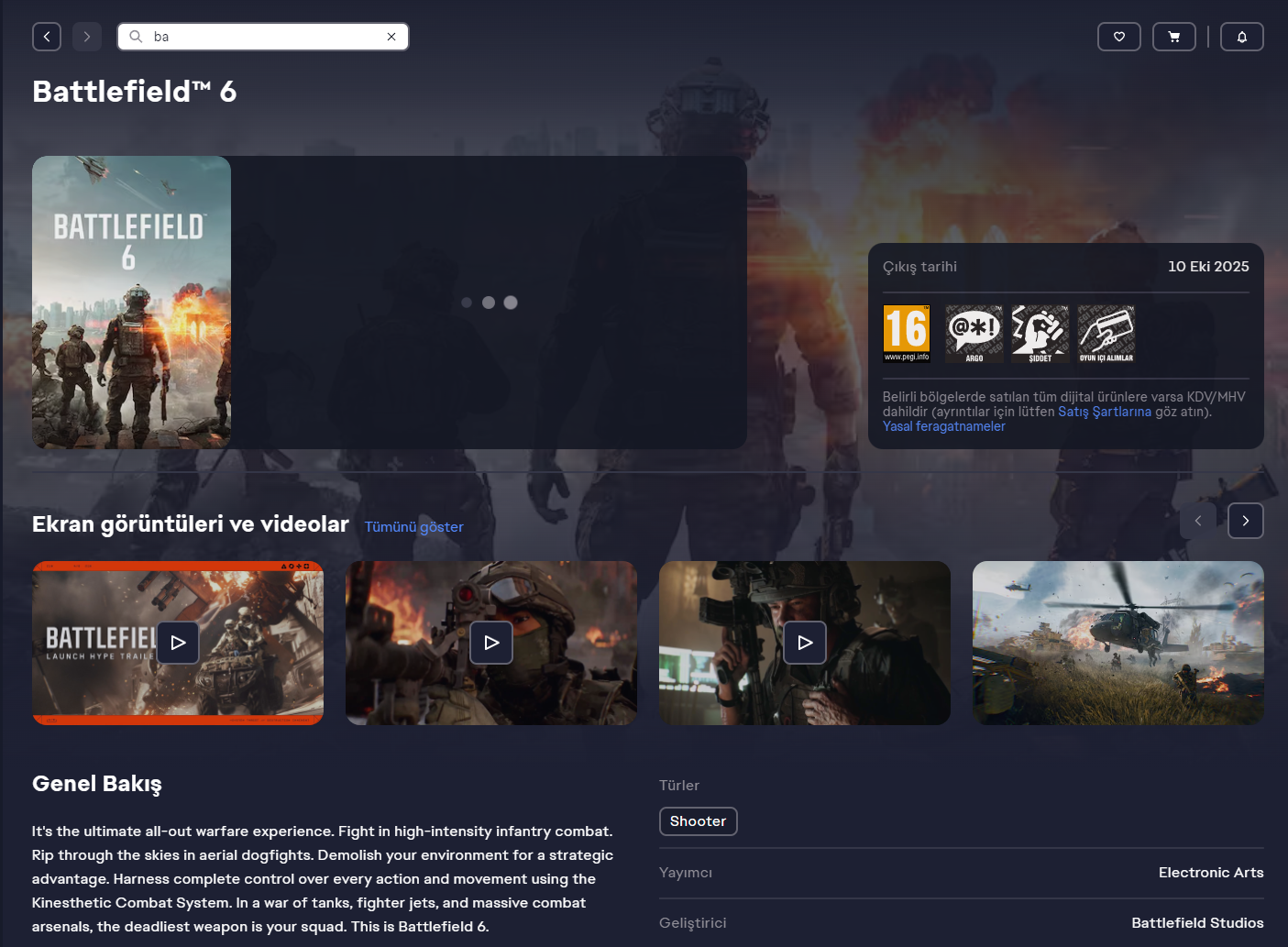Click the 'Geliştirici' label
Viewport: 1288px width, 947px height.
(693, 923)
